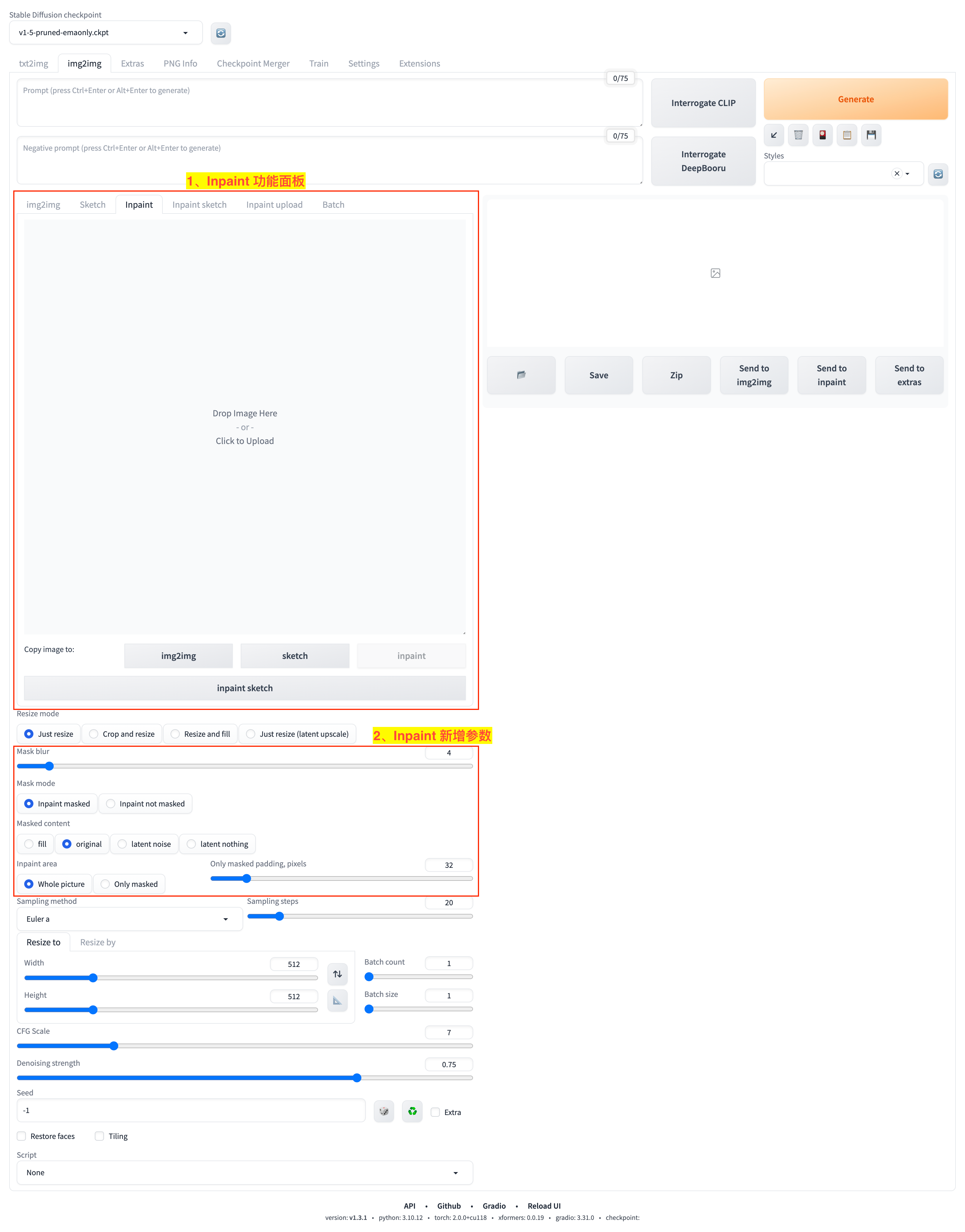Image resolution: width=965 pixels, height=1232 pixels.
Task: Click the dice icon to randomize the seed
Action: click(x=384, y=1111)
